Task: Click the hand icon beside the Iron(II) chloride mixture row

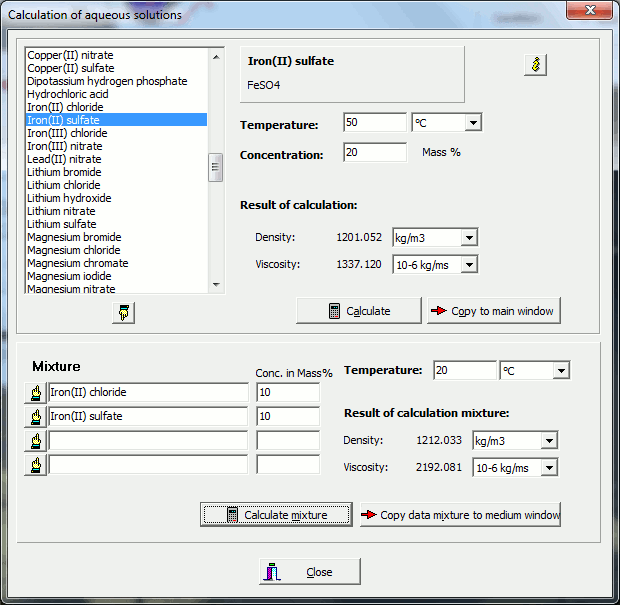Action: (35, 392)
